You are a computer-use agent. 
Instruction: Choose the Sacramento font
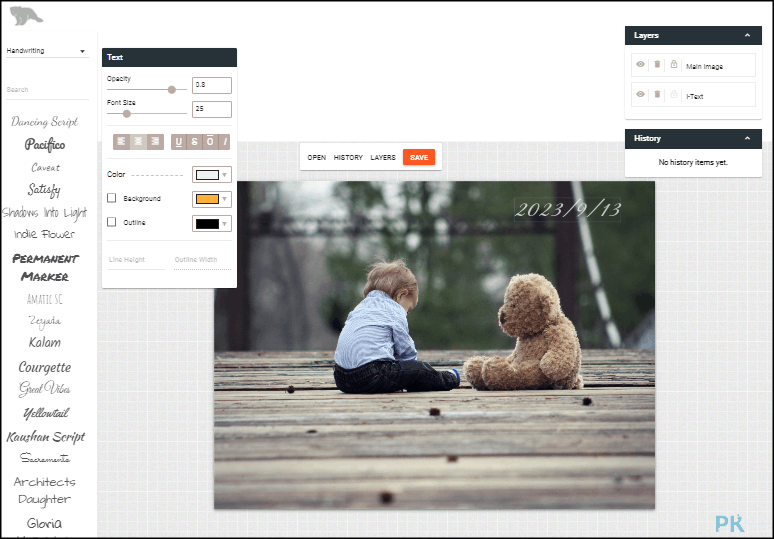45,459
